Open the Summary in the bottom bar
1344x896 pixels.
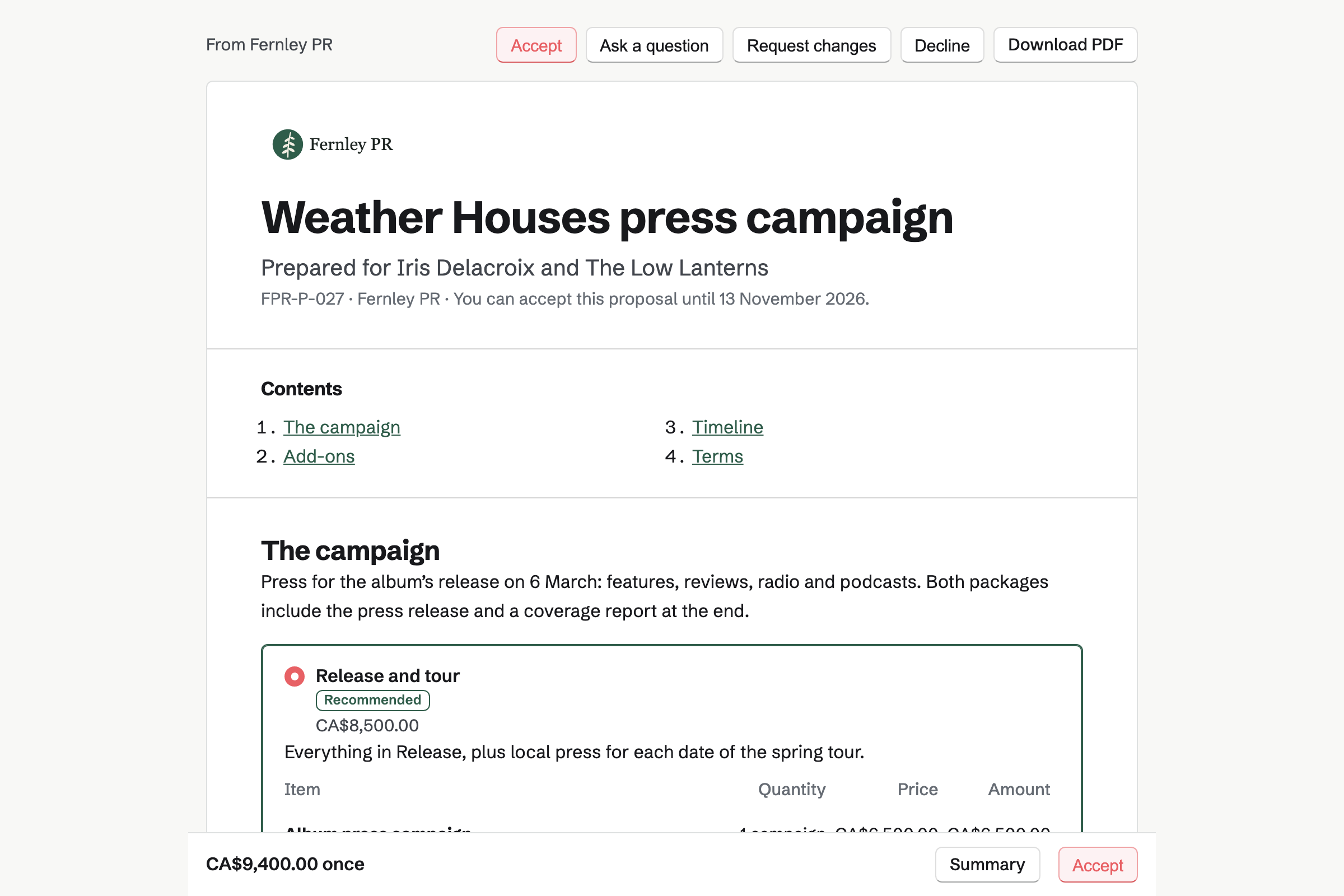(987, 864)
